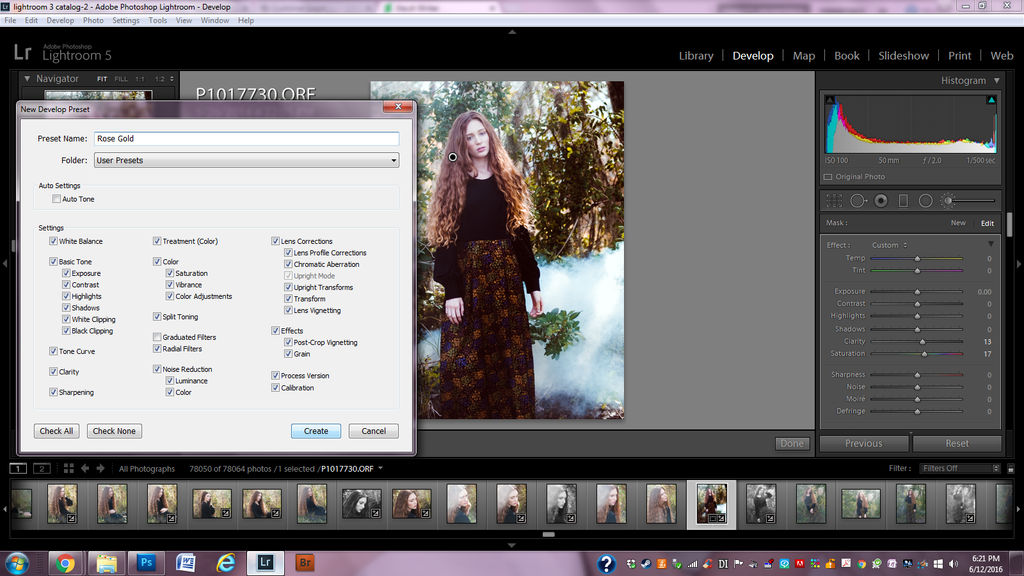Go back with left arrow icon
Screen dimensions: 1024x576
(85, 468)
